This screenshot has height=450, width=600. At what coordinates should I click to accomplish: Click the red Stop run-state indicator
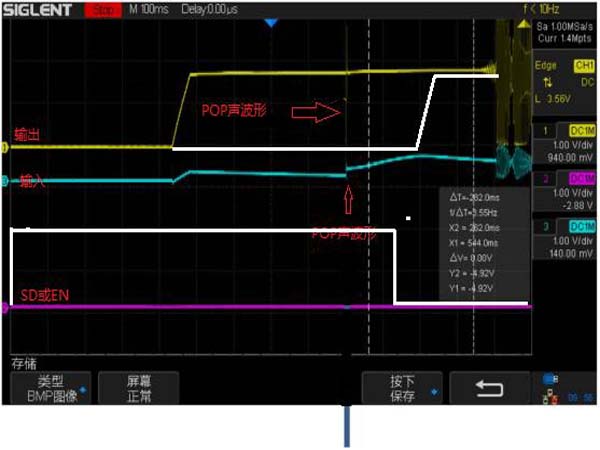(103, 10)
